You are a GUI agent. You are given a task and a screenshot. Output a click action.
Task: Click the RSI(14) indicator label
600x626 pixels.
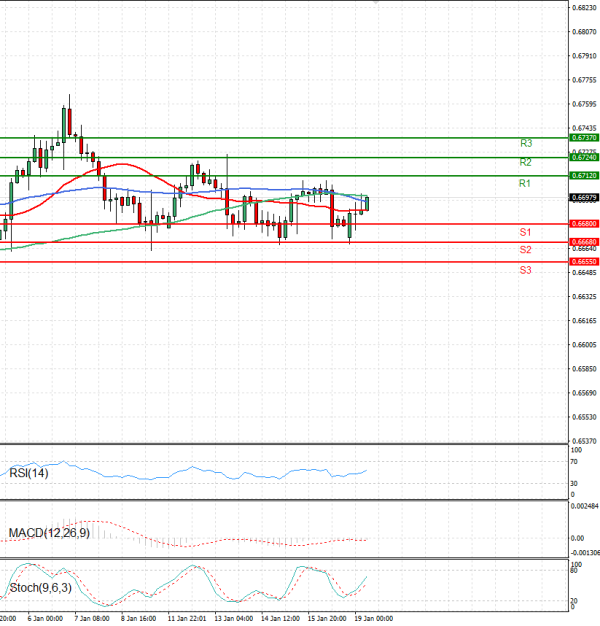tap(28, 473)
